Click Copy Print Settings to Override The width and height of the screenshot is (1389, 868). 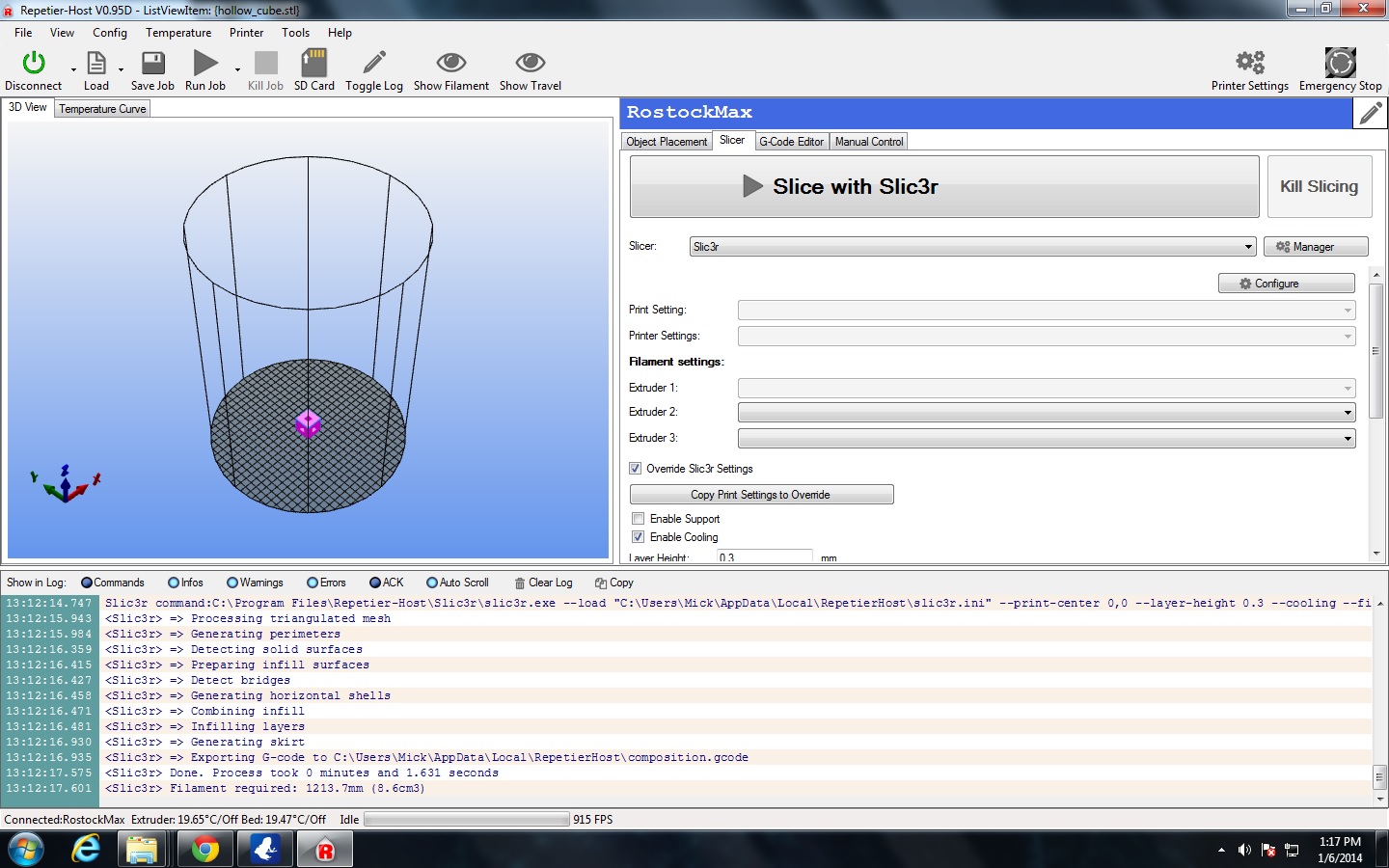tap(761, 495)
